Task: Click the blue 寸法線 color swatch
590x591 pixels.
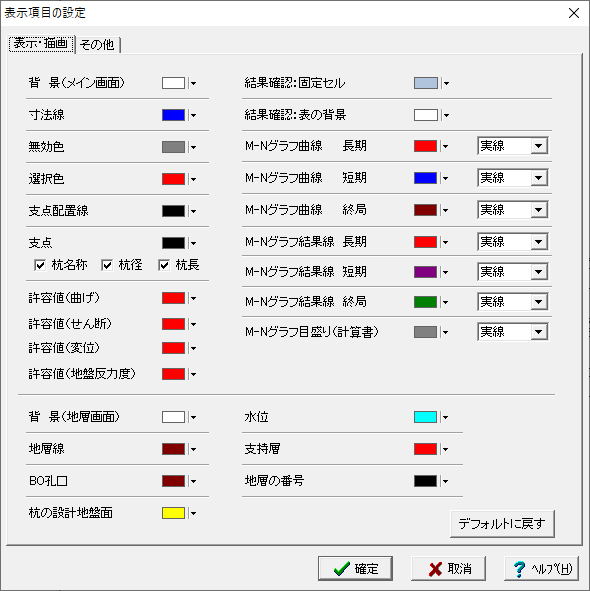Action: (x=173, y=115)
